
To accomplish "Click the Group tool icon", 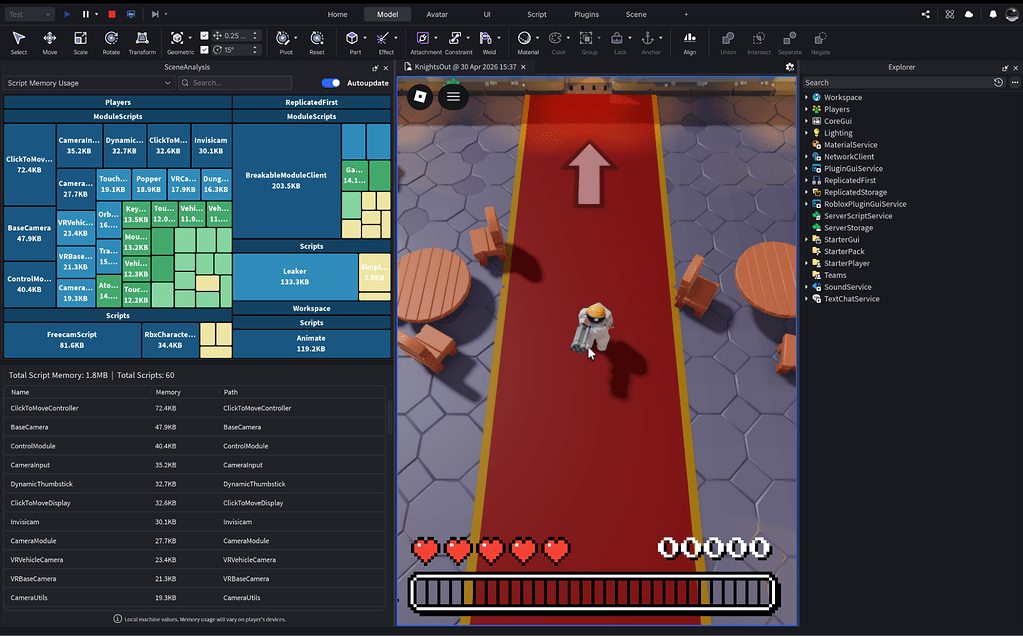I will (x=587, y=38).
